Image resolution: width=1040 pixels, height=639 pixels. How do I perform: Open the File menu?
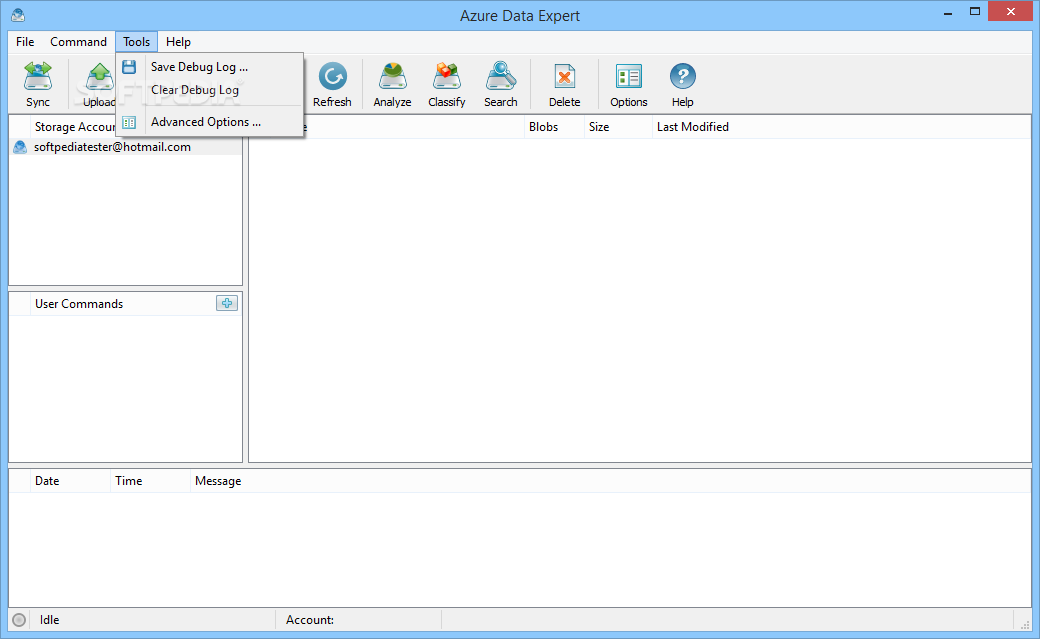25,42
